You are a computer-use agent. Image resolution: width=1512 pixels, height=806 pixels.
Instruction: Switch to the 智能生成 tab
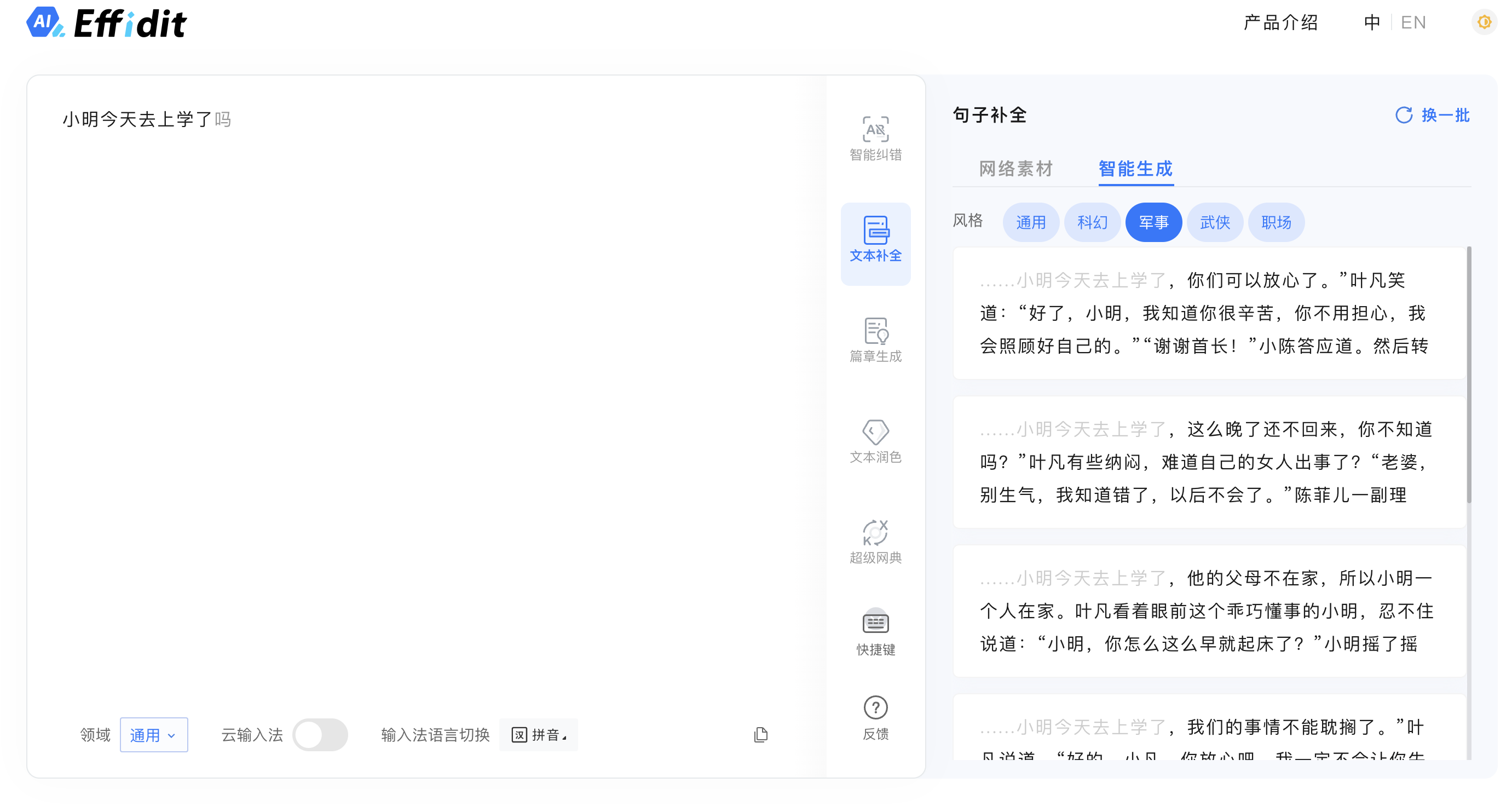coord(1135,169)
